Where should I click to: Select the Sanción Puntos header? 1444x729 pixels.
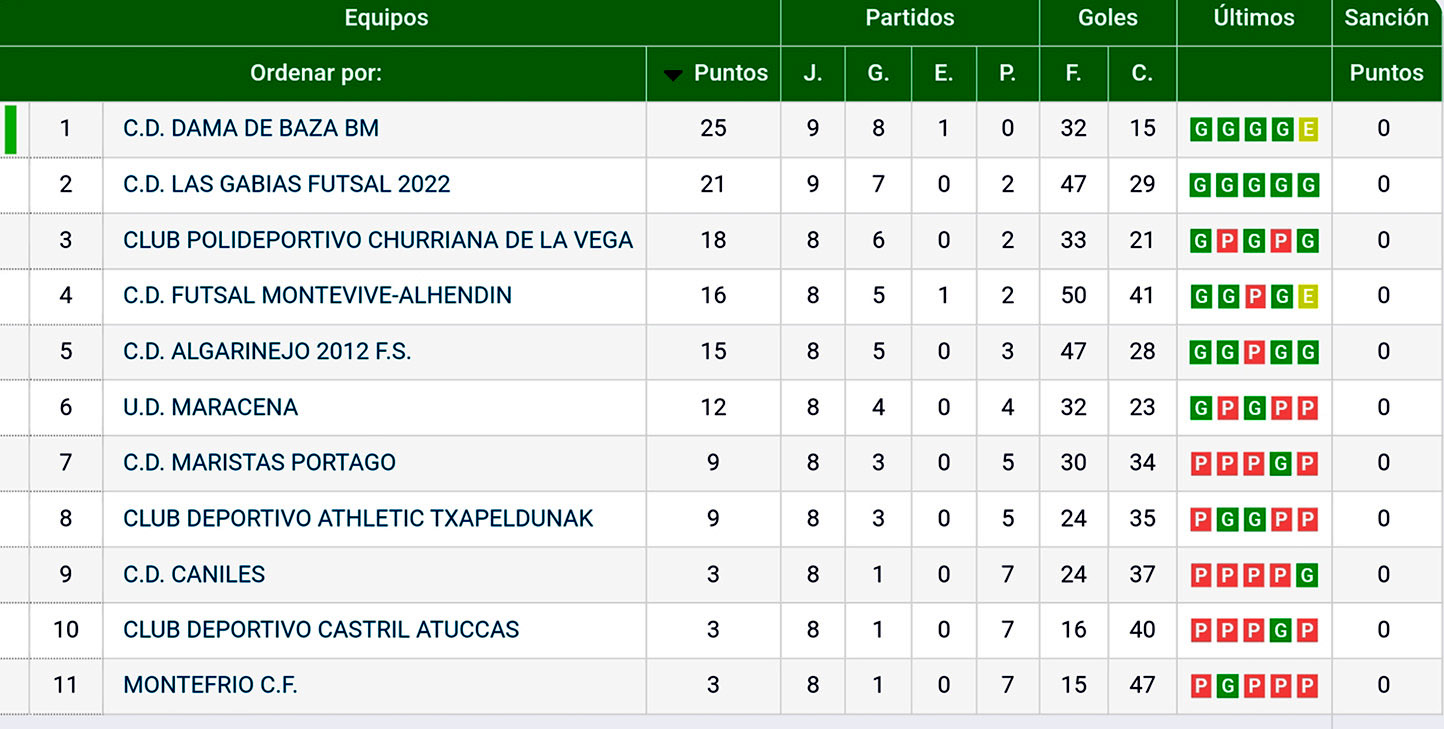click(1386, 73)
